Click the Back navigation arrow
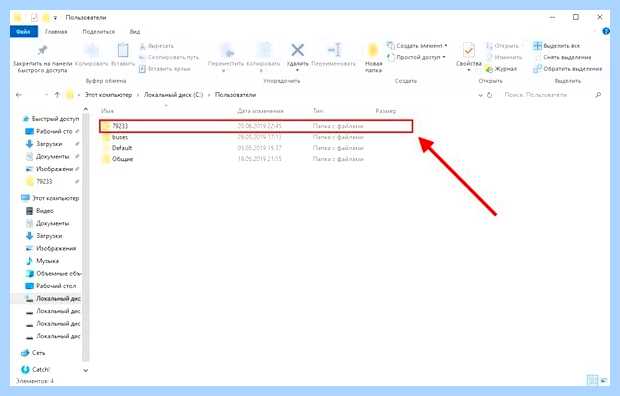The width and height of the screenshot is (620, 396). [19, 95]
